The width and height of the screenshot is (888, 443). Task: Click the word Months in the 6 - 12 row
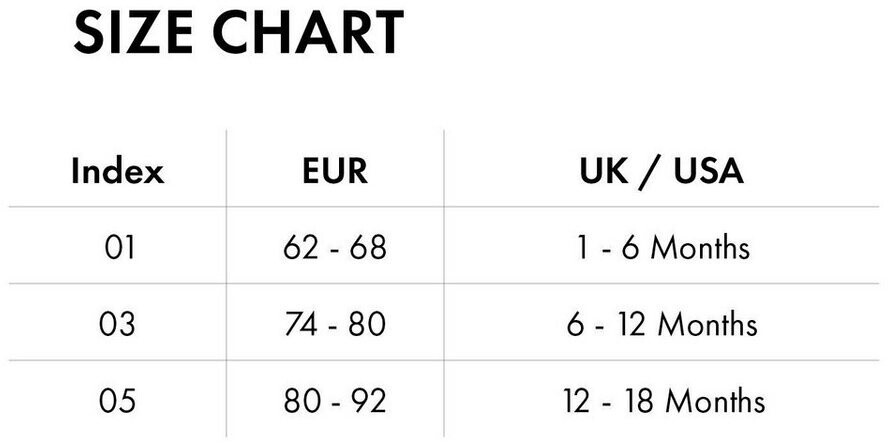coord(708,324)
